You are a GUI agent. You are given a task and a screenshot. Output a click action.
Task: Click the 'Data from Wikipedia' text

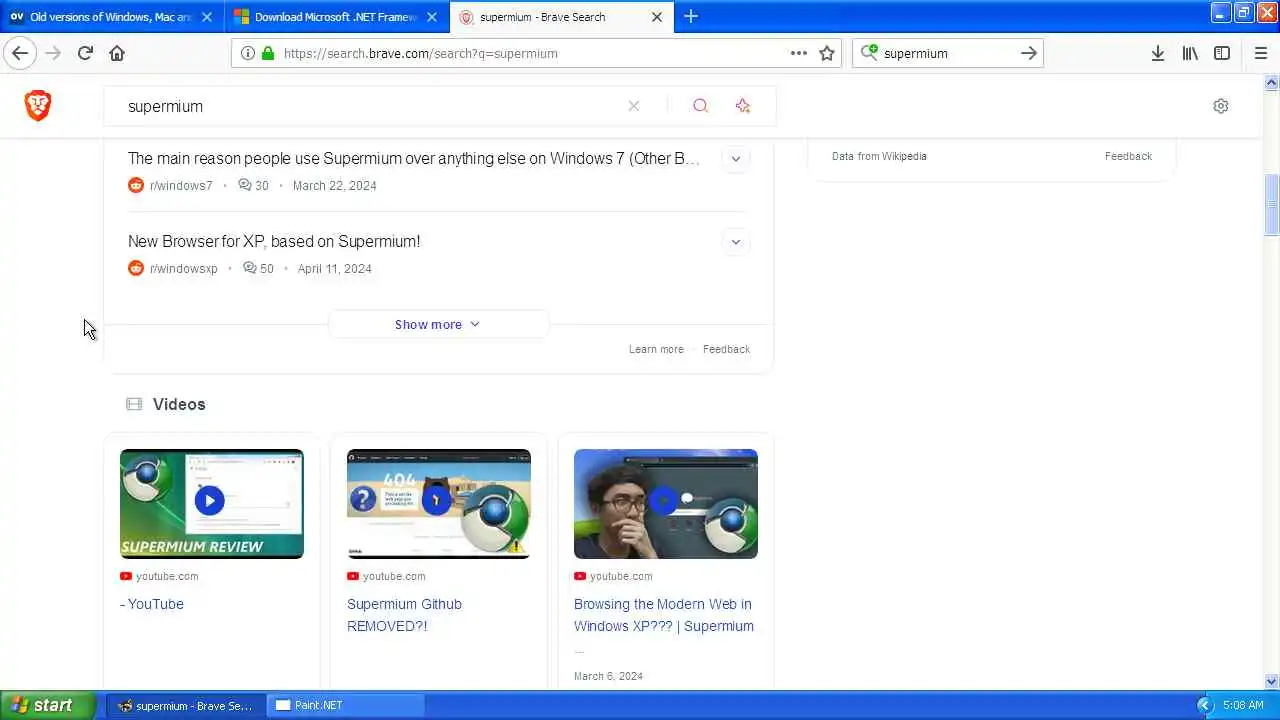click(x=879, y=156)
